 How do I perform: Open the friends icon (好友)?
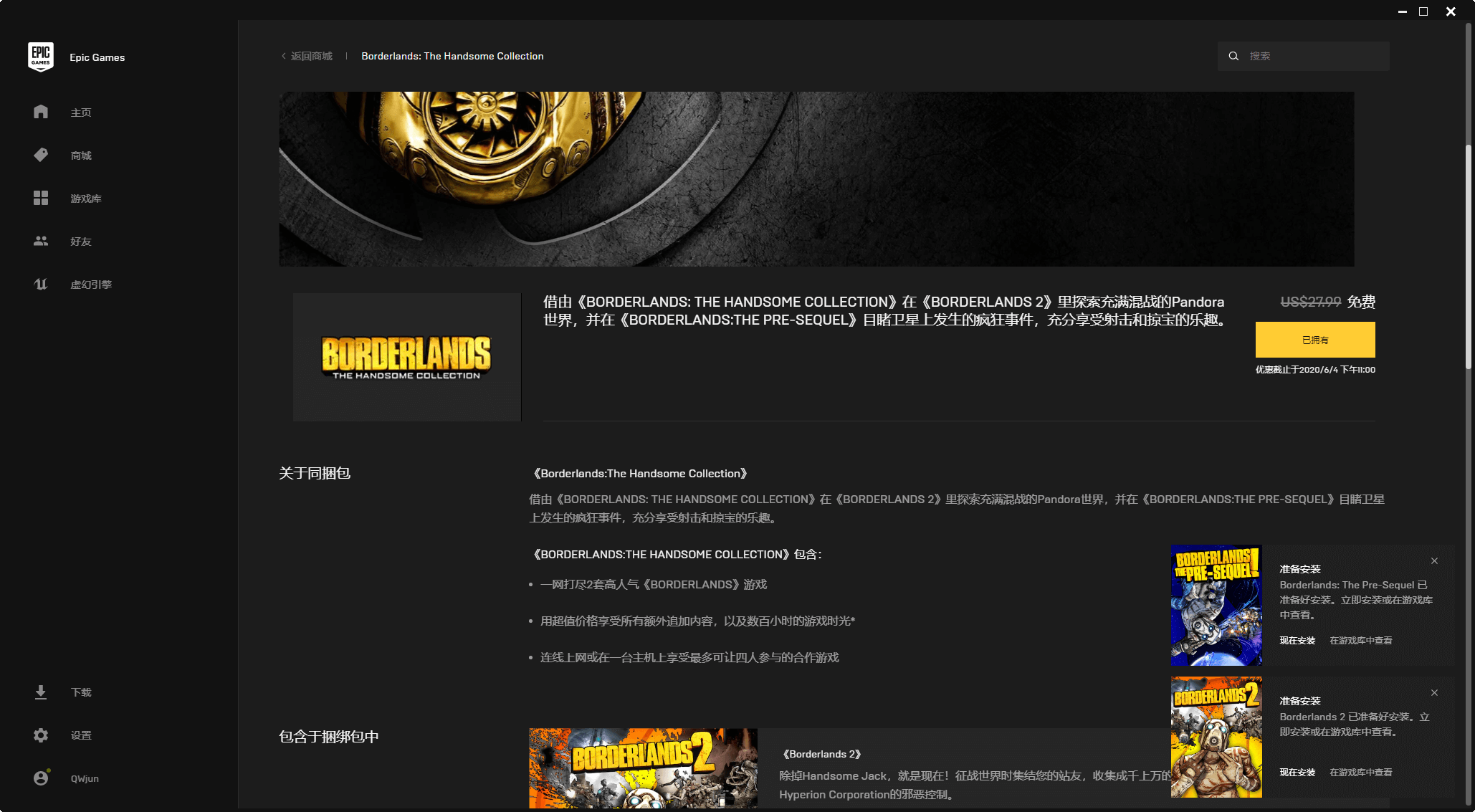pyautogui.click(x=41, y=241)
